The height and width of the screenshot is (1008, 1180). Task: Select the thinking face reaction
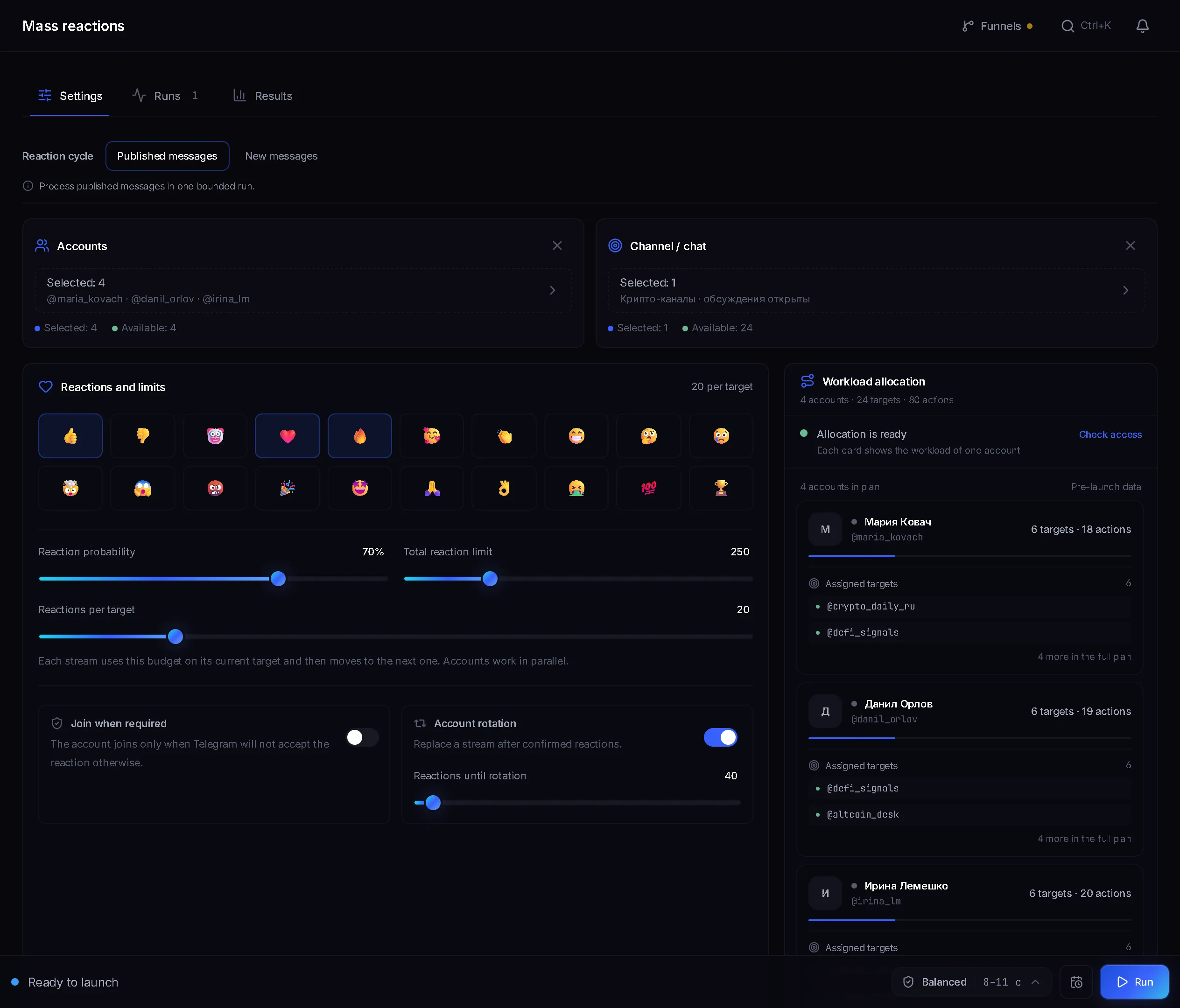[649, 436]
